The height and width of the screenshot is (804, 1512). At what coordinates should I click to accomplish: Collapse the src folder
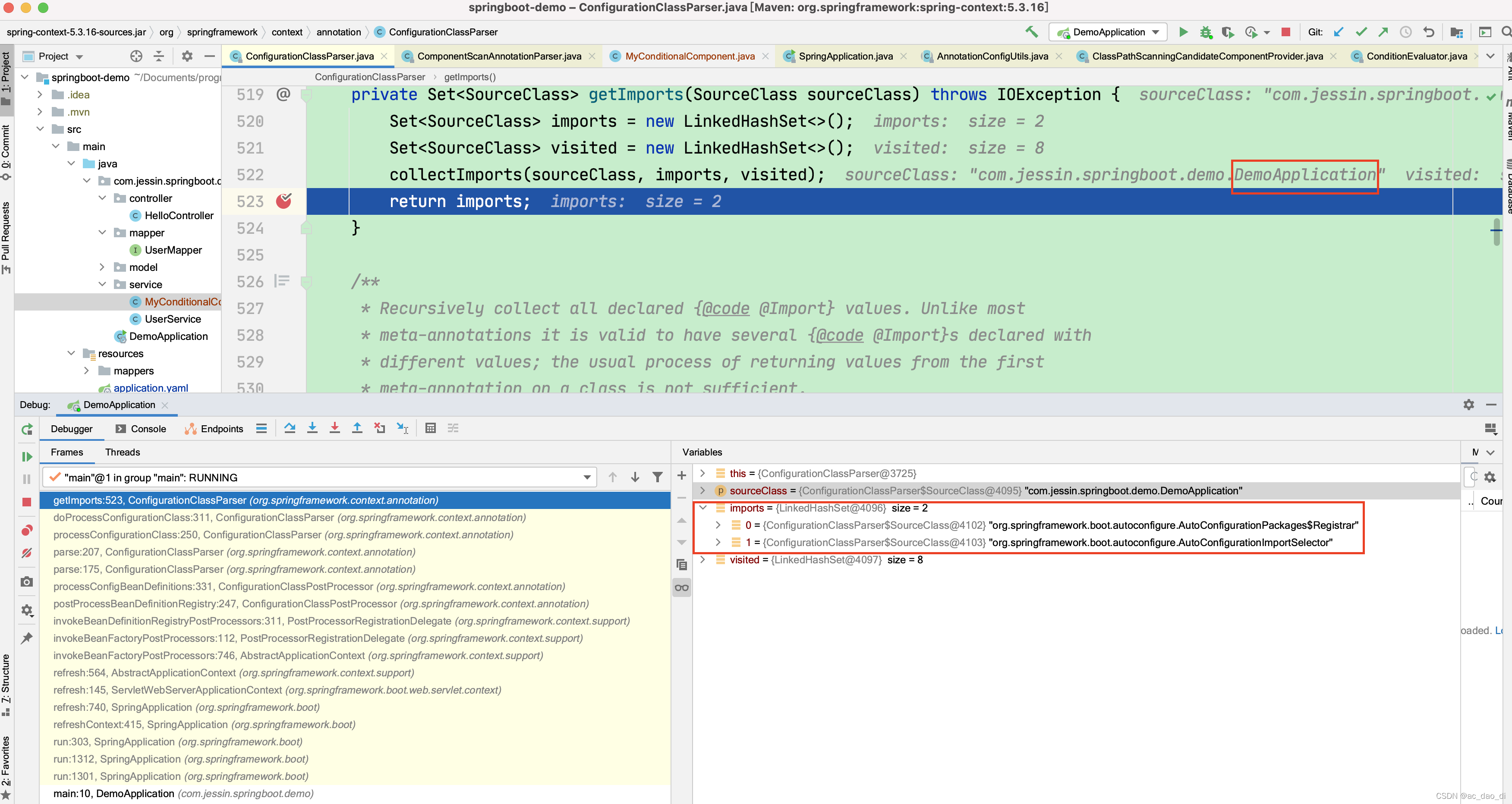(x=40, y=129)
